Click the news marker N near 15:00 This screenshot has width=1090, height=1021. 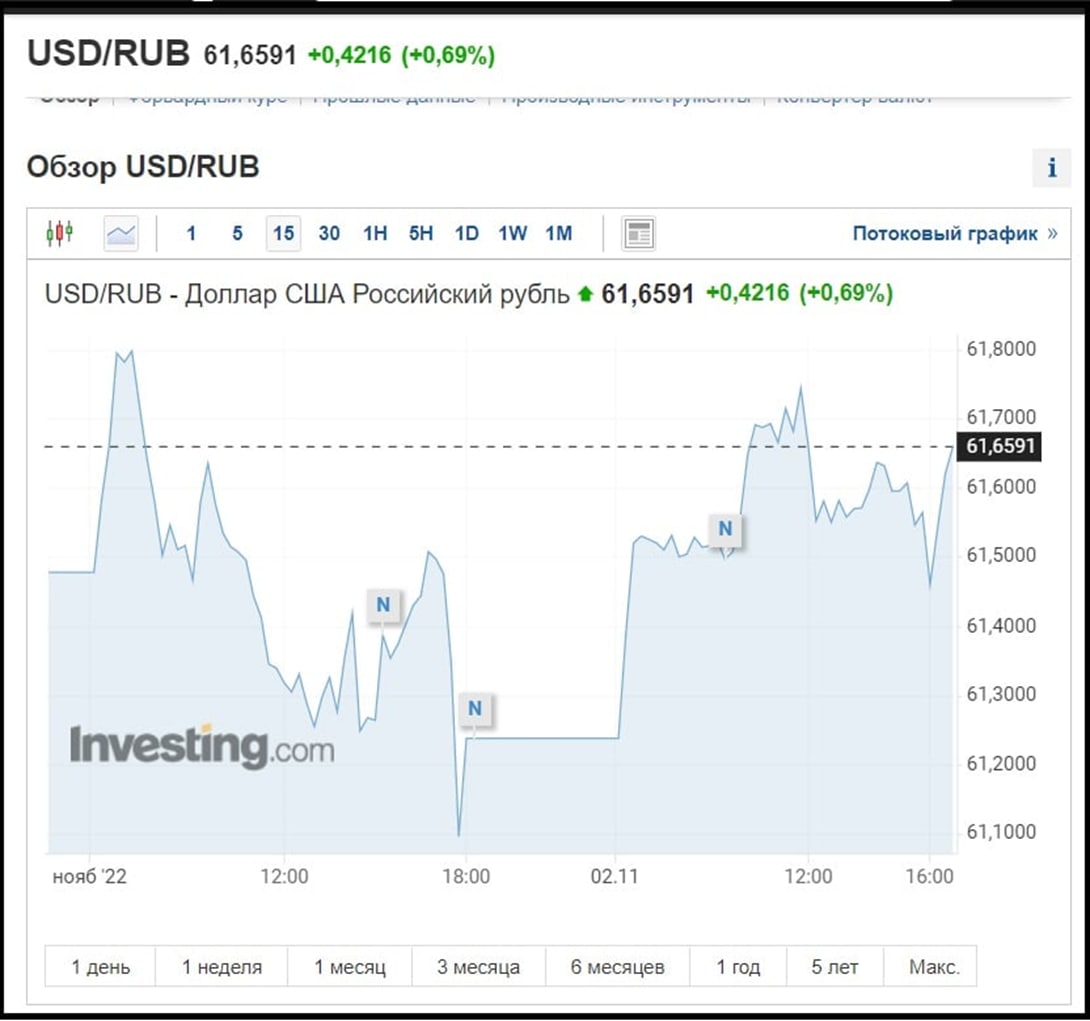click(x=383, y=605)
